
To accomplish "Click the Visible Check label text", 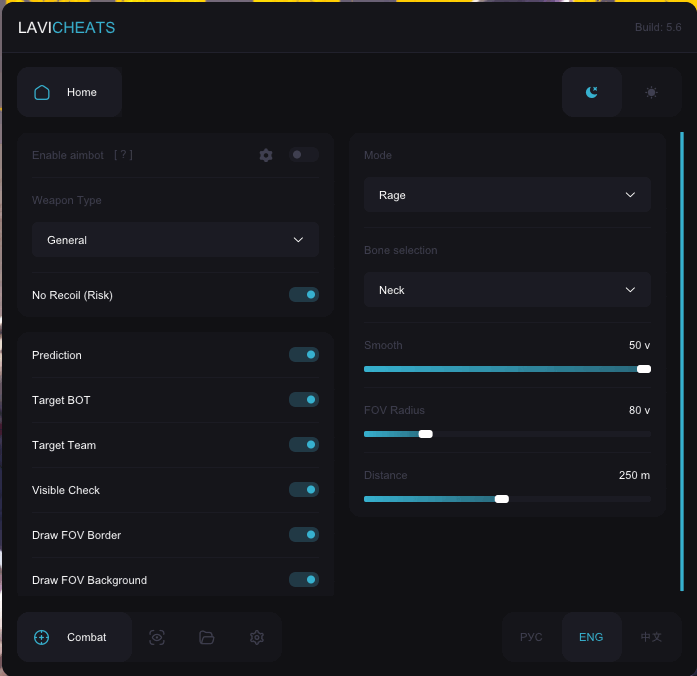I will click(x=66, y=490).
